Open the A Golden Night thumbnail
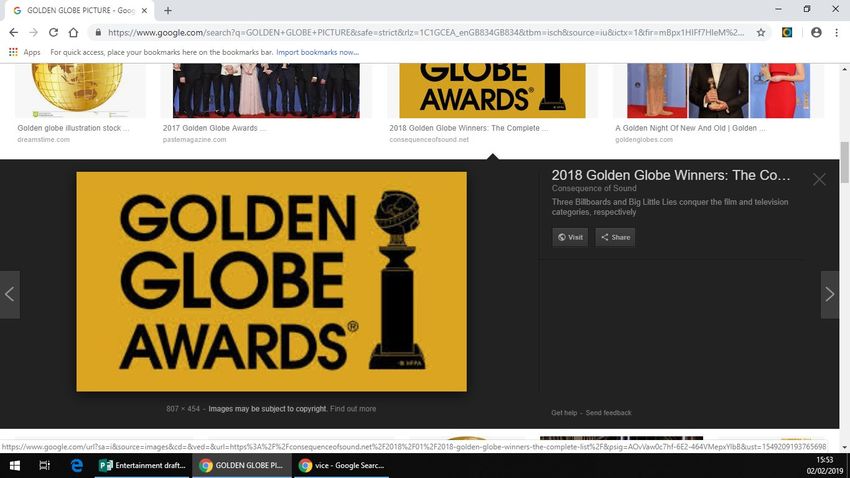 [x=718, y=90]
